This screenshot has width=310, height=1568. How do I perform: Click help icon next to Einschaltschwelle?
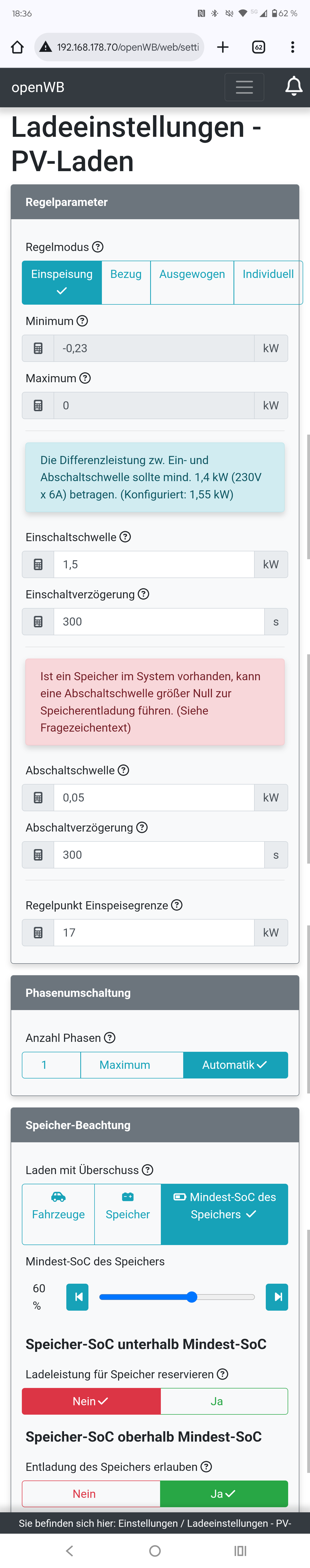click(x=125, y=537)
